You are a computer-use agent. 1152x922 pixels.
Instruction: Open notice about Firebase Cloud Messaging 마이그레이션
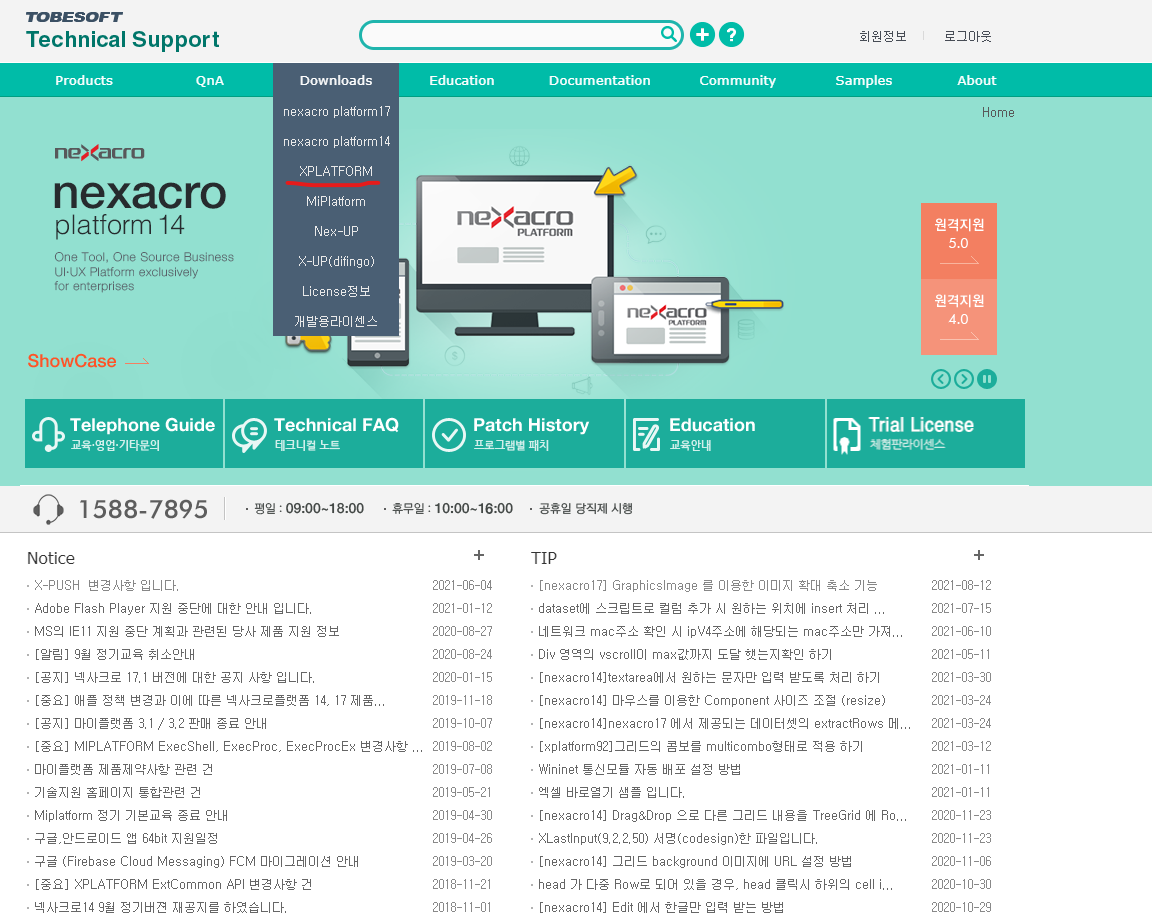click(196, 862)
